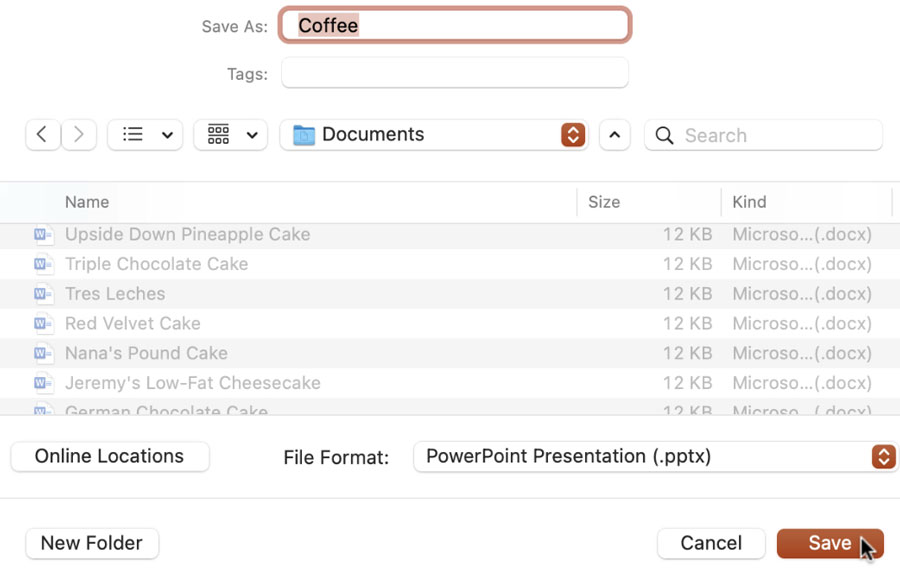Image resolution: width=900 pixels, height=577 pixels.
Task: Click into the Tags field
Action: (455, 73)
